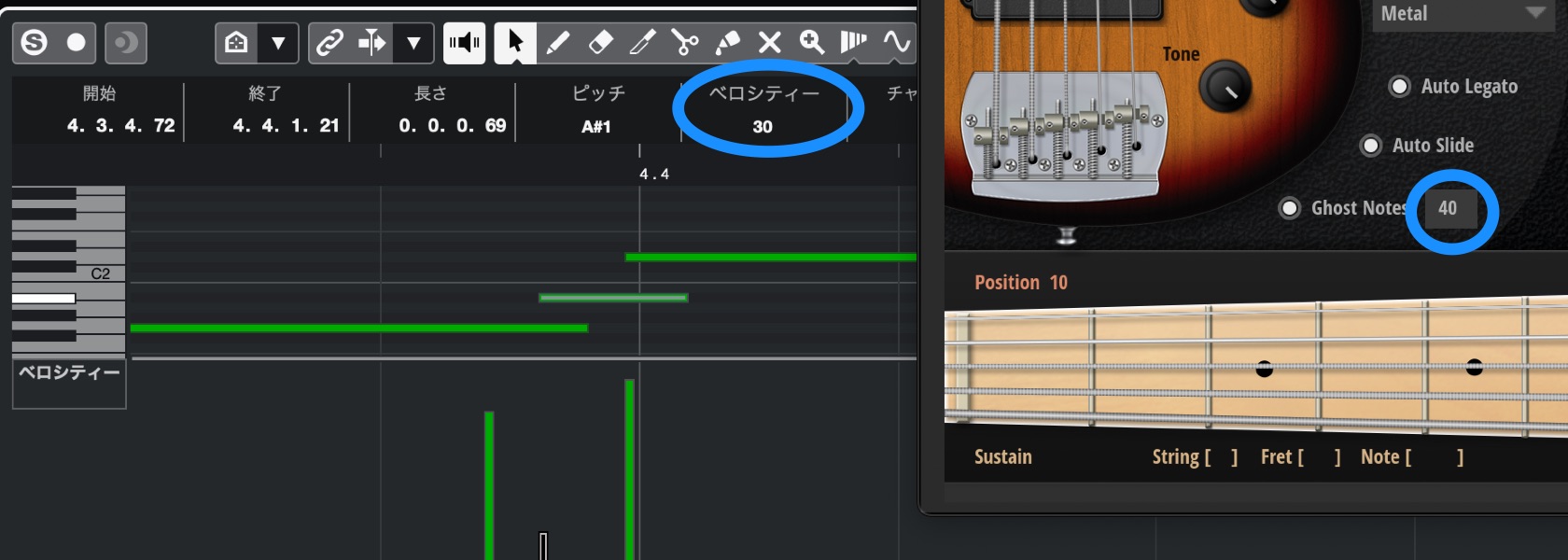Click the Note [ ] readout

(1412, 456)
